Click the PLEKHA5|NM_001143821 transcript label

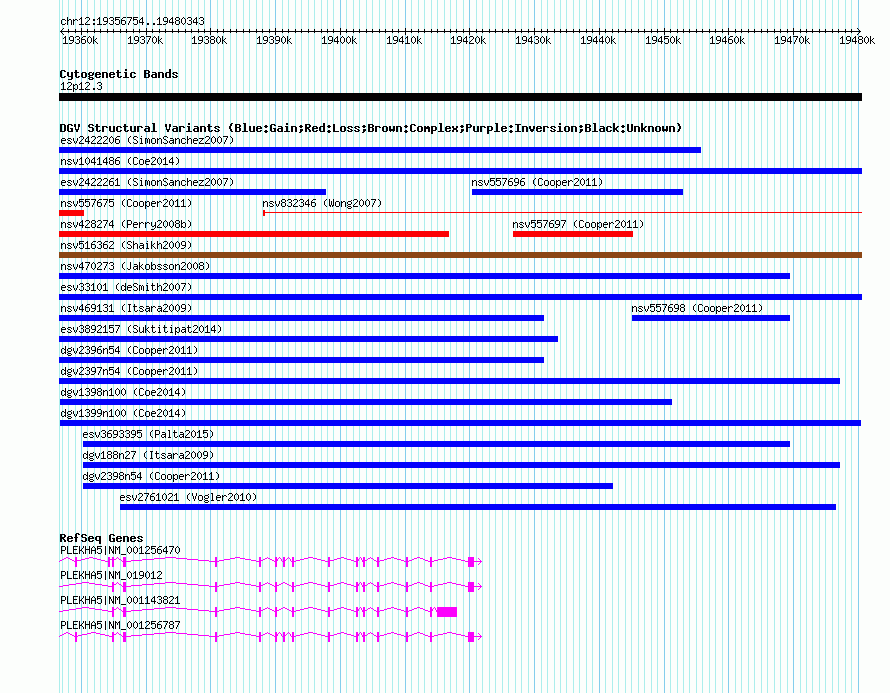coord(120,600)
